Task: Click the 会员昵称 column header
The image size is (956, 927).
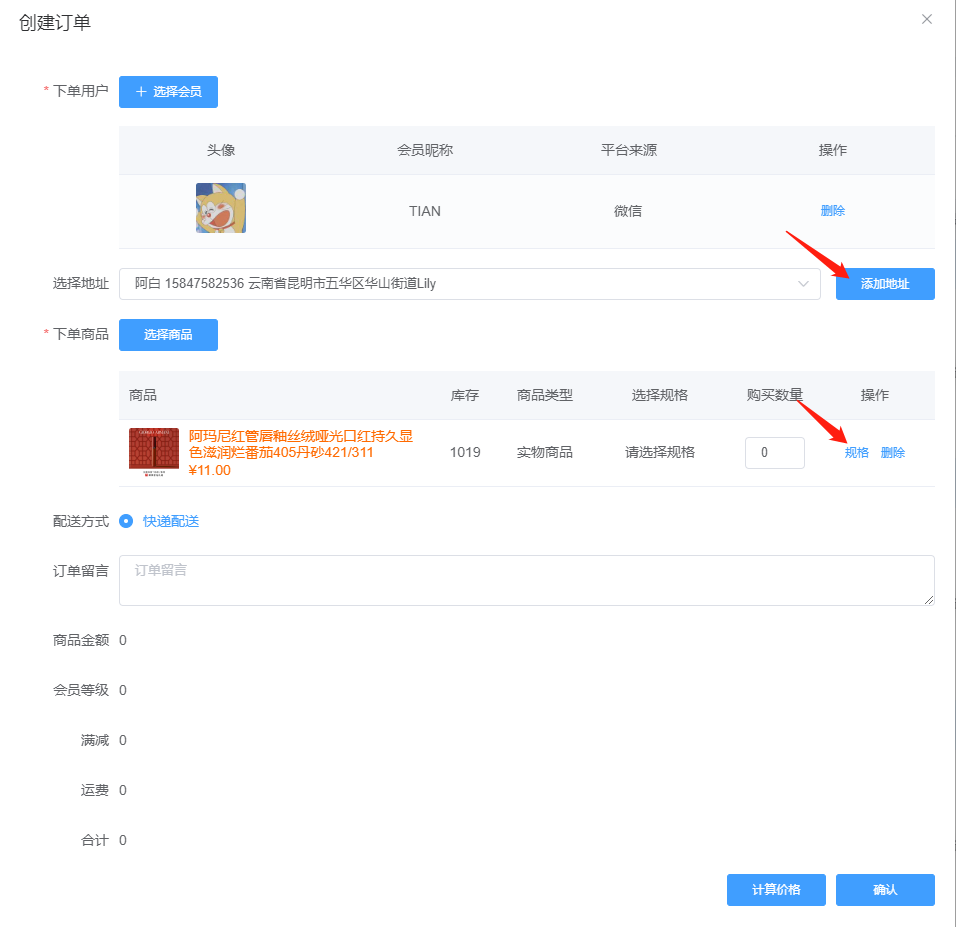Action: [425, 150]
